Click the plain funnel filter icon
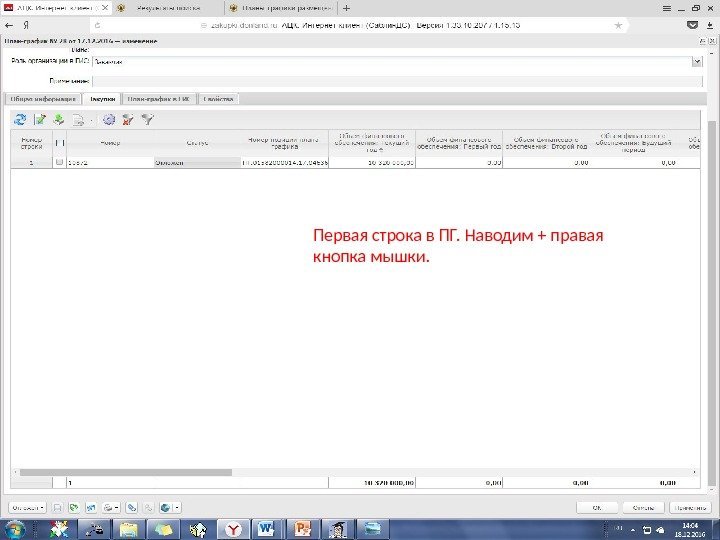The width and height of the screenshot is (720, 540). pyautogui.click(x=147, y=120)
